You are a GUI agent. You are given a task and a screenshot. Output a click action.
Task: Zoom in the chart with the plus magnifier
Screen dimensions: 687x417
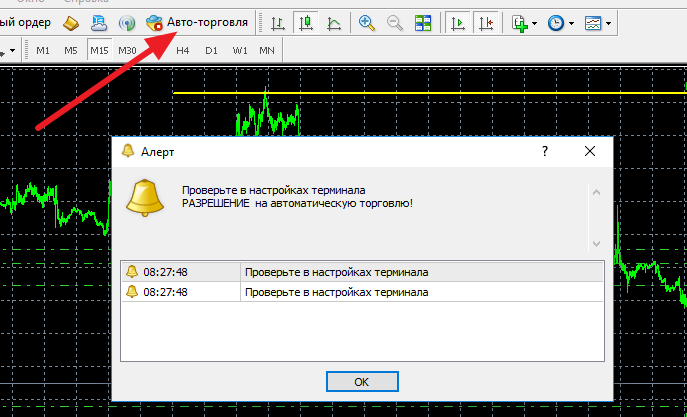pyautogui.click(x=367, y=23)
